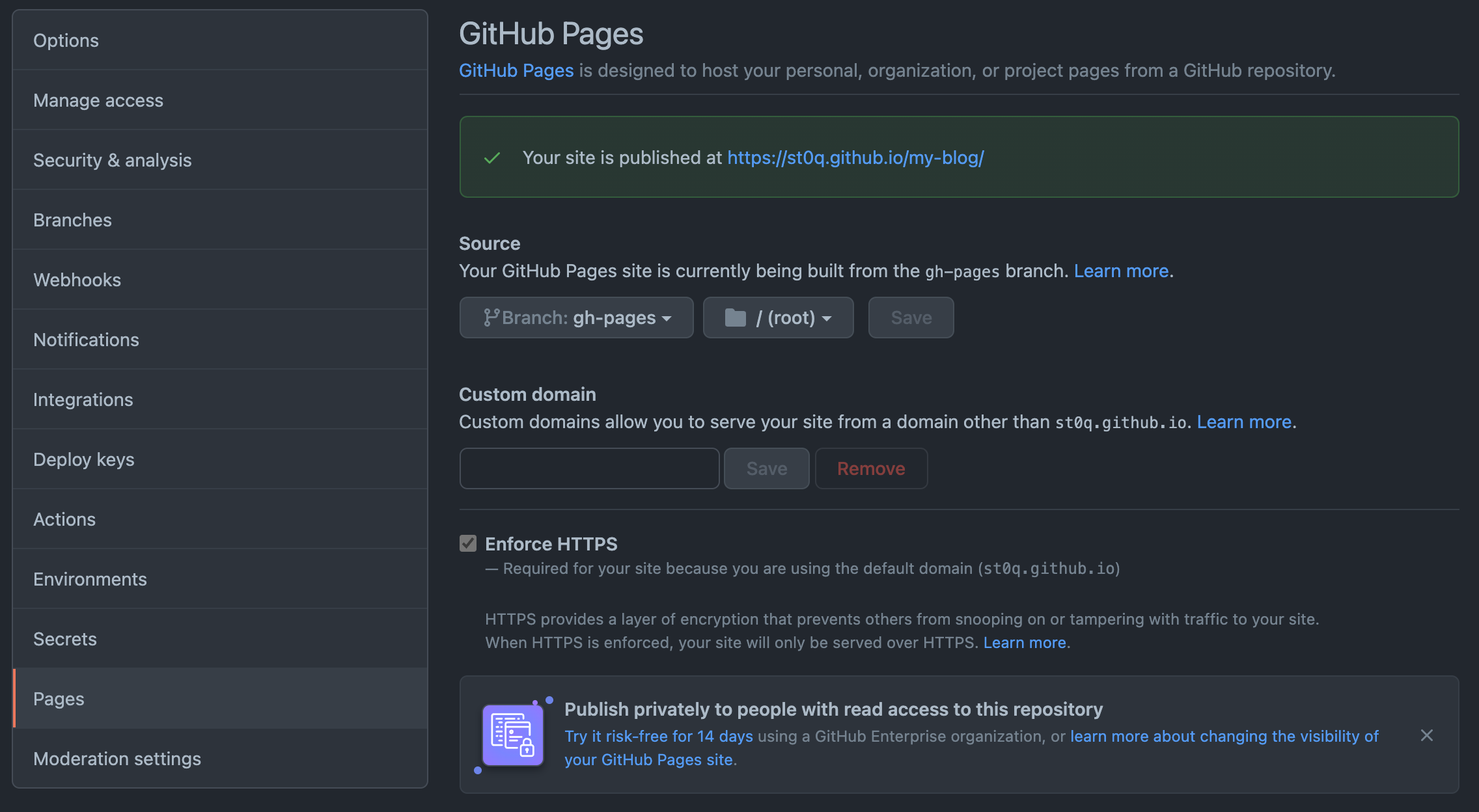Click Learn more about custom domains
This screenshot has width=1479, height=812.
tap(1244, 422)
